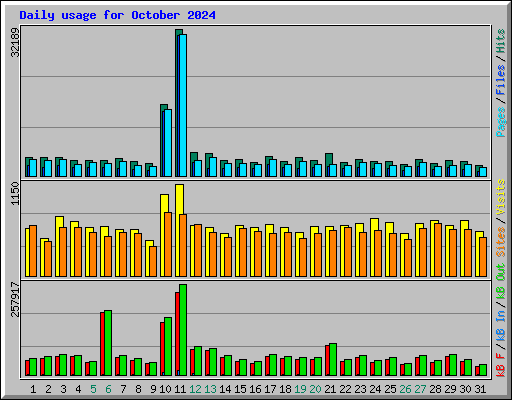Click the red kB F bar for day 10
Image resolution: width=512 pixels, height=400 pixels.
click(x=162, y=349)
